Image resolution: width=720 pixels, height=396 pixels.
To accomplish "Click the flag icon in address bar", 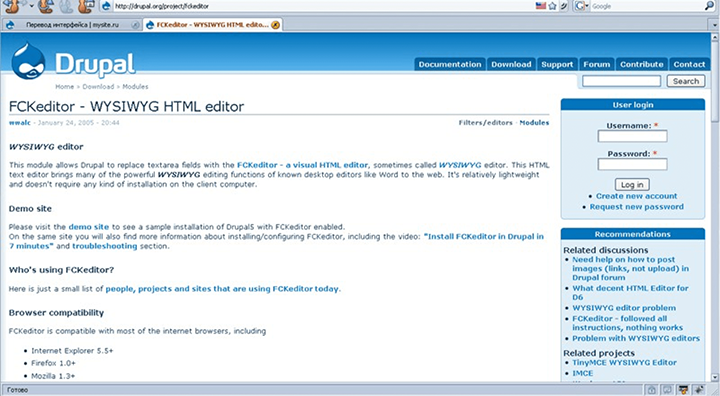I will pos(540,6).
